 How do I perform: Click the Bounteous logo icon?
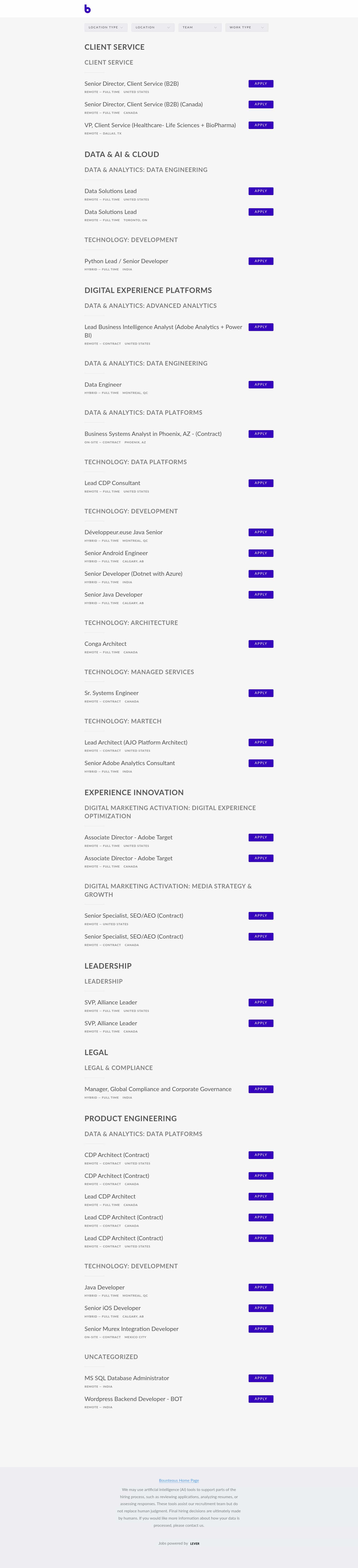pyautogui.click(x=87, y=8)
